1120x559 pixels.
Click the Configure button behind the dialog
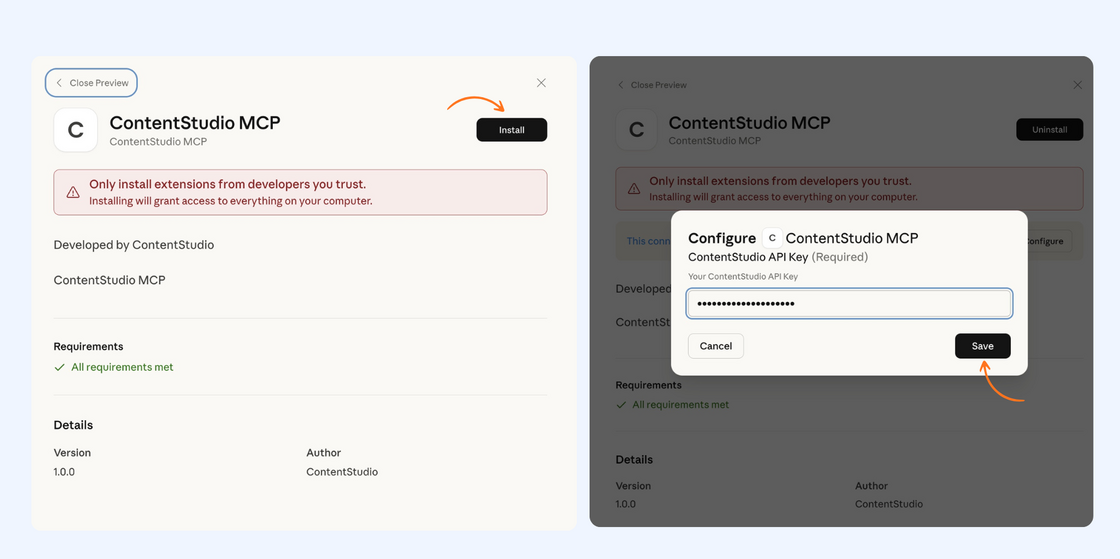[x=1046, y=241]
